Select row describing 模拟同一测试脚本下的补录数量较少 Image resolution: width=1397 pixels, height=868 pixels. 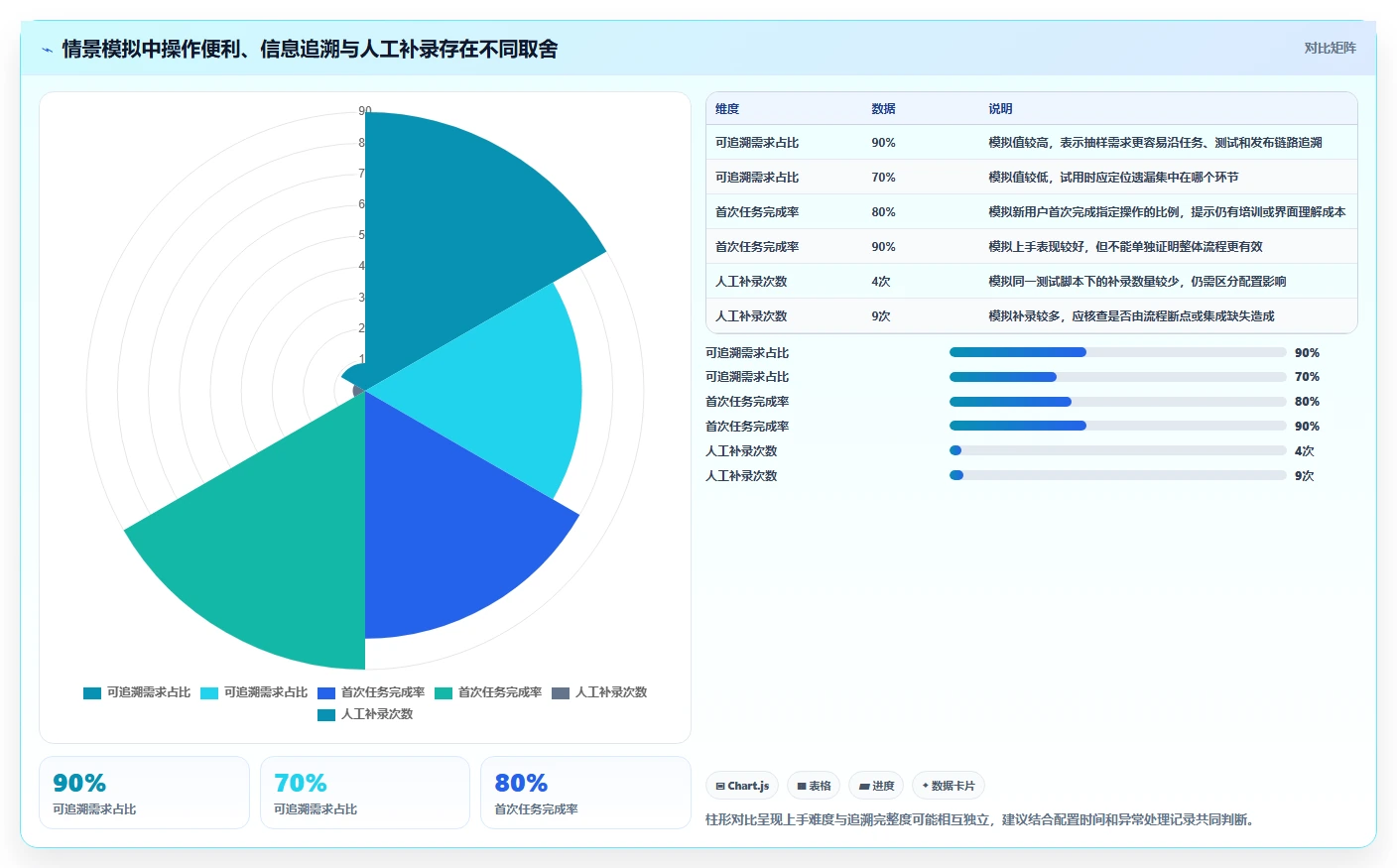tap(1031, 281)
